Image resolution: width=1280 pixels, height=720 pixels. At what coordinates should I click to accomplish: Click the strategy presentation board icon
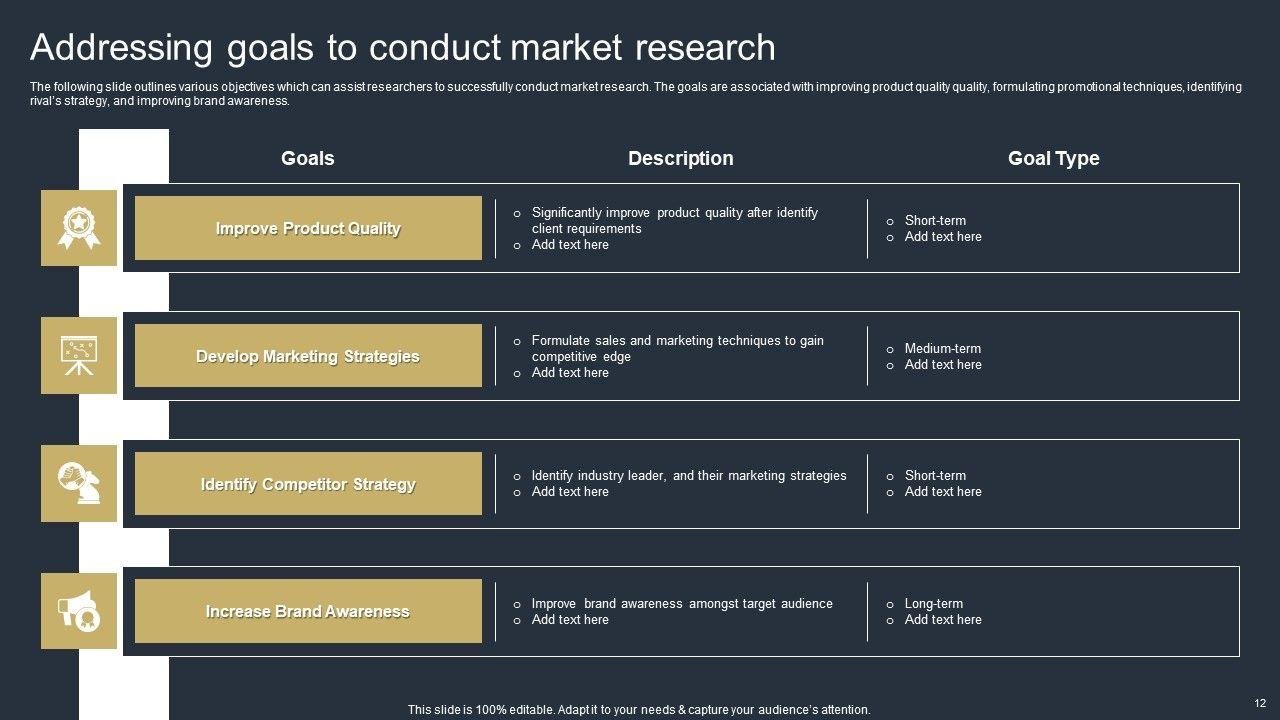click(x=78, y=355)
